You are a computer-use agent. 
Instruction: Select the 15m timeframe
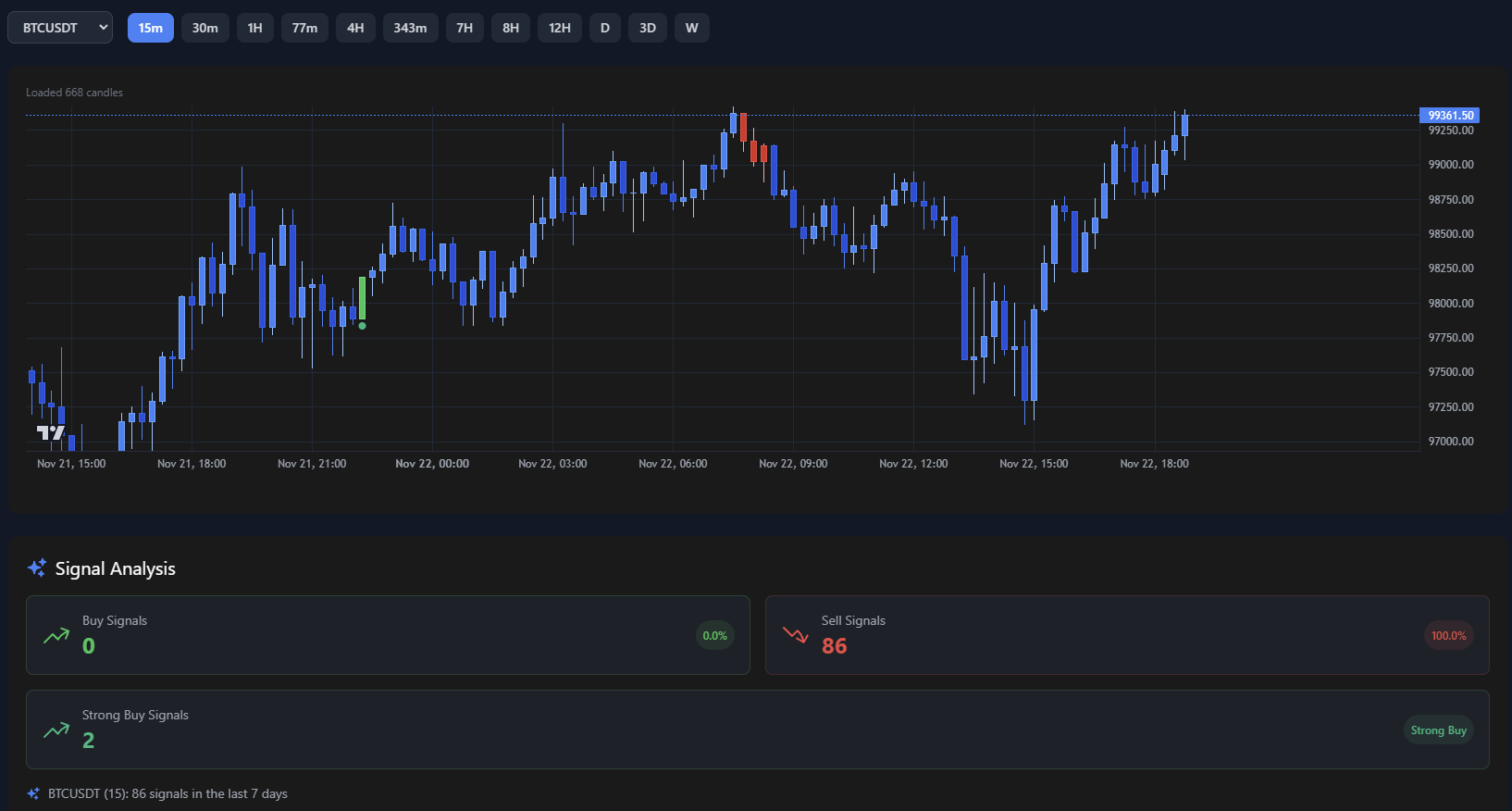pyautogui.click(x=151, y=28)
